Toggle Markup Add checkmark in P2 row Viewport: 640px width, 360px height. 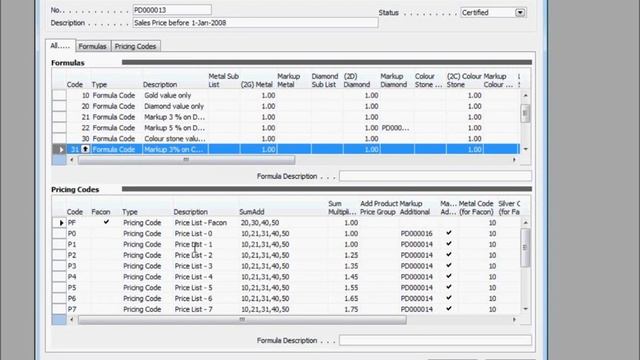(449, 254)
